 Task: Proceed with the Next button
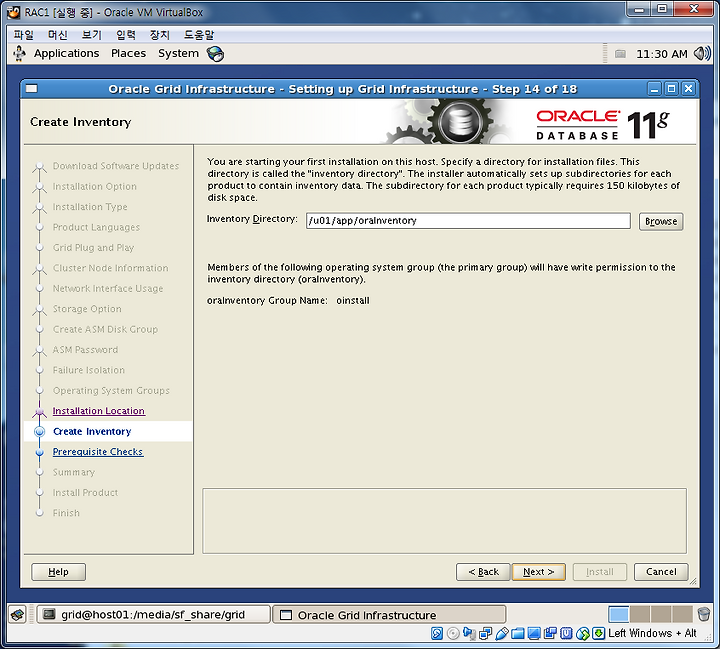[x=539, y=572]
